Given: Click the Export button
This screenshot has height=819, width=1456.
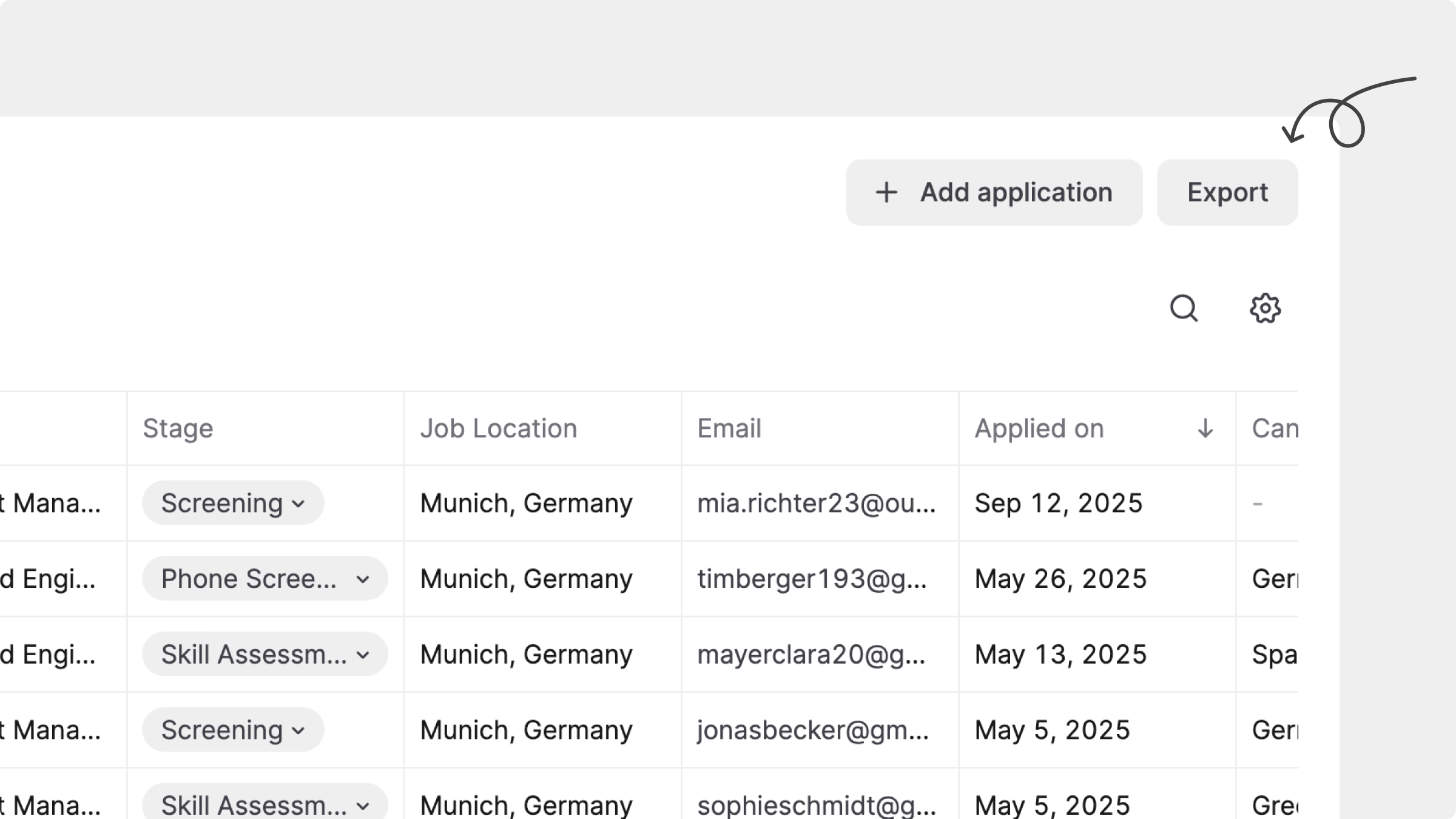Looking at the screenshot, I should [x=1227, y=192].
